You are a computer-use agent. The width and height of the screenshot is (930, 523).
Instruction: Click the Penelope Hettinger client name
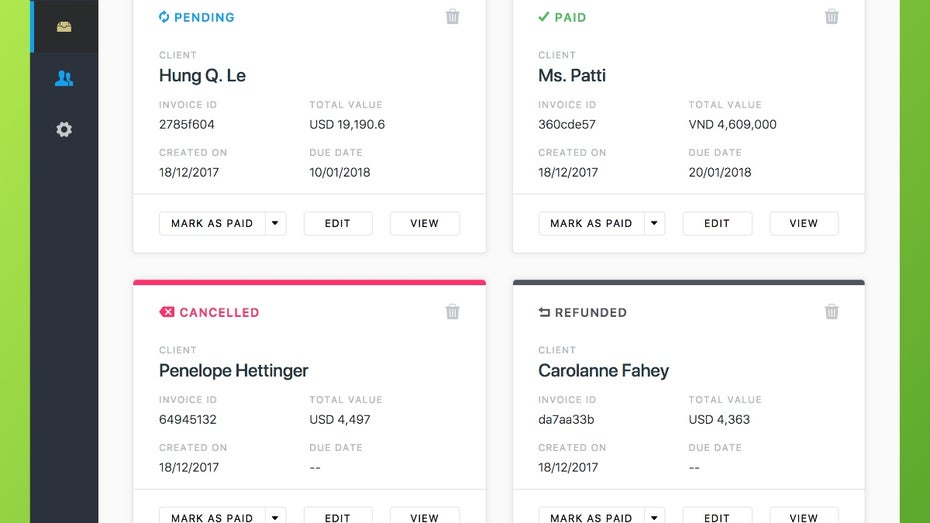(233, 370)
